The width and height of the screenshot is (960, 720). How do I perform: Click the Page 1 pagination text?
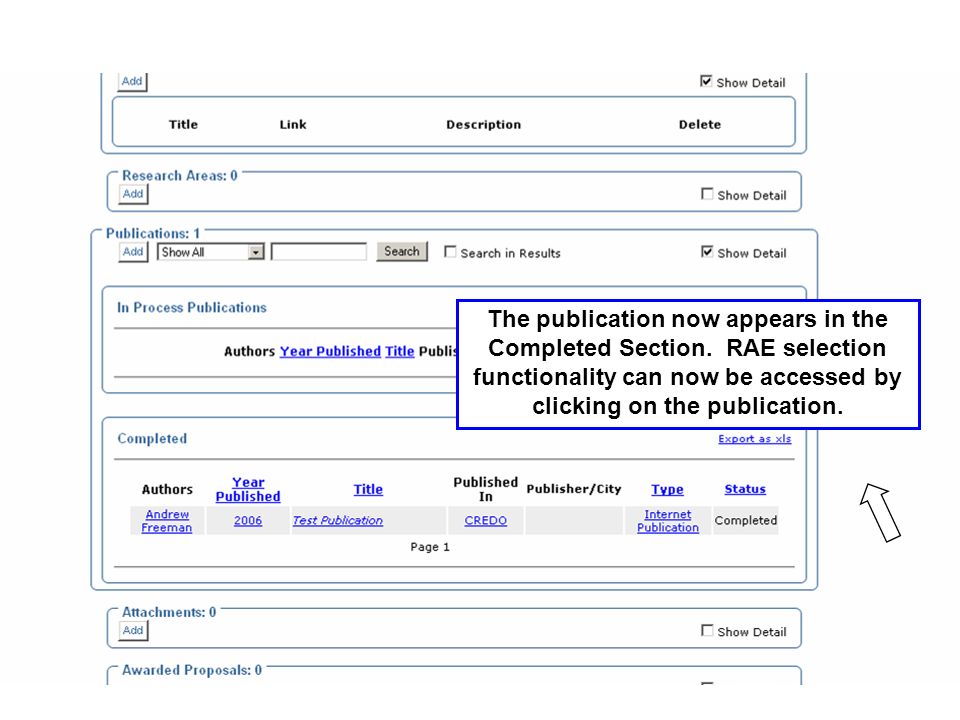pos(430,547)
